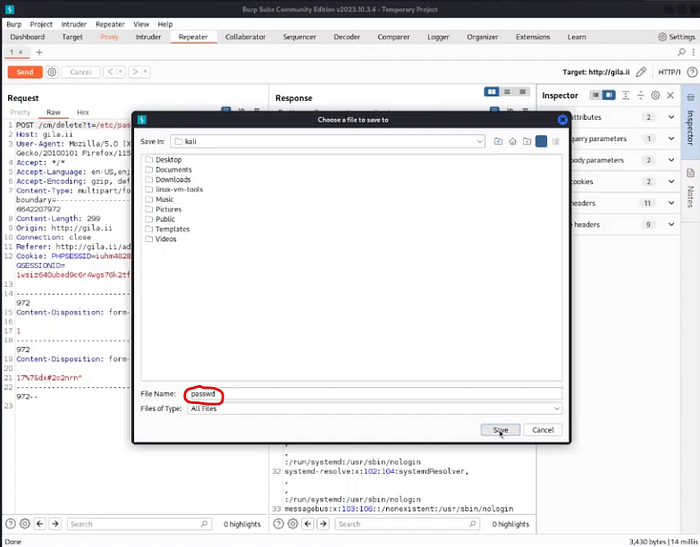This screenshot has width=700, height=547.
Task: Dock Inspector panel to left layout
Action: pyautogui.click(x=596, y=95)
